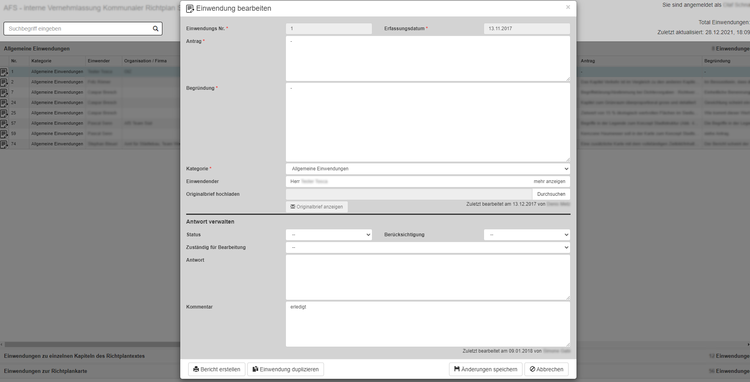The height and width of the screenshot is (382, 750).
Task: Click Durchsuchen to upload letter
Action: coord(551,194)
